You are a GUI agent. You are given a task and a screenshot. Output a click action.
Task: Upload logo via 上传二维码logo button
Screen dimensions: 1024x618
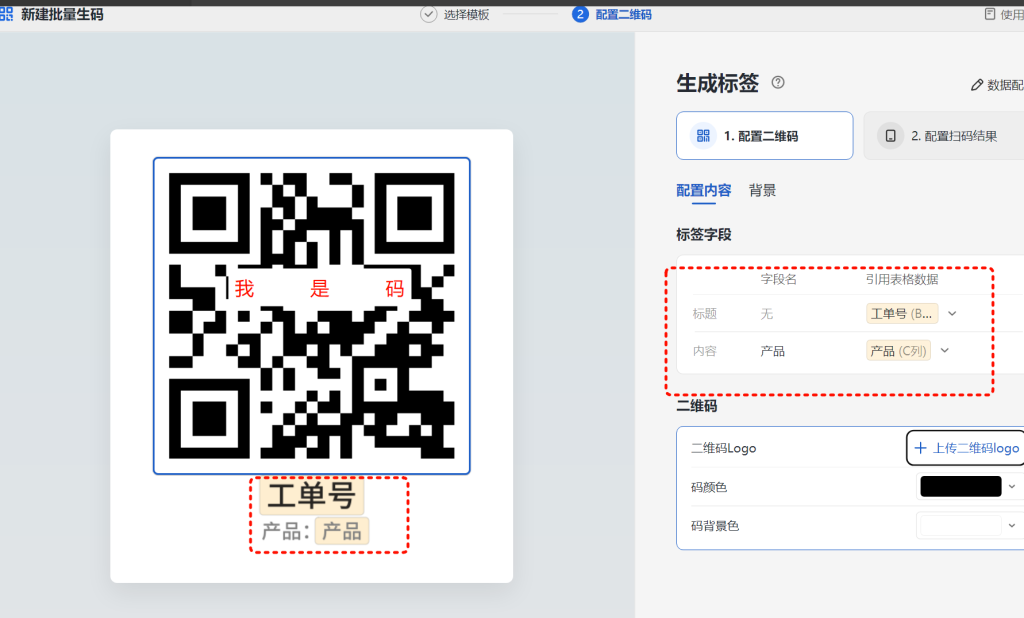[967, 447]
